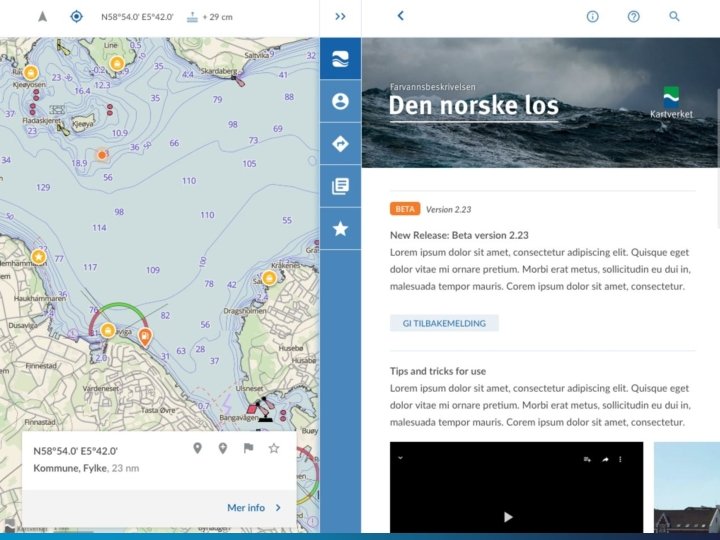This screenshot has height=540, width=720.
Task: Click the BETA badge
Action: coord(405,209)
